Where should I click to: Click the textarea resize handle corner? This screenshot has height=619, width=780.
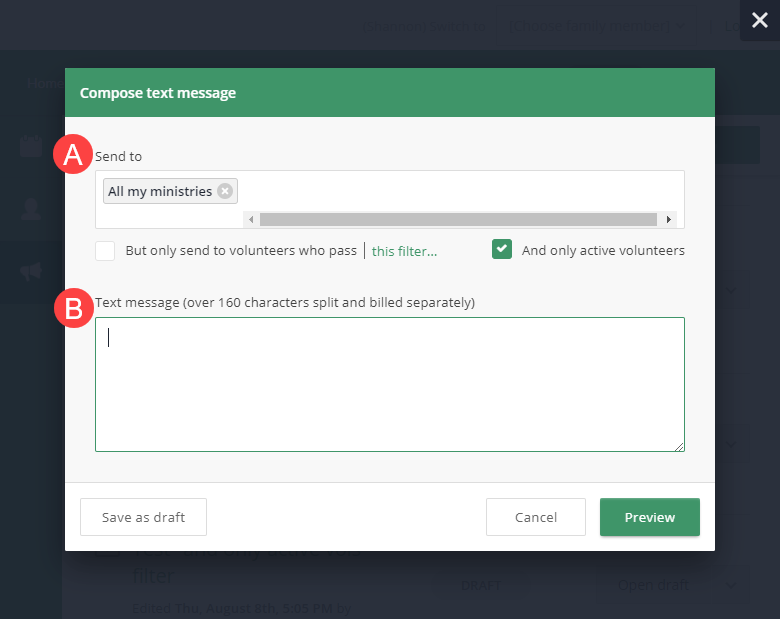pos(679,446)
